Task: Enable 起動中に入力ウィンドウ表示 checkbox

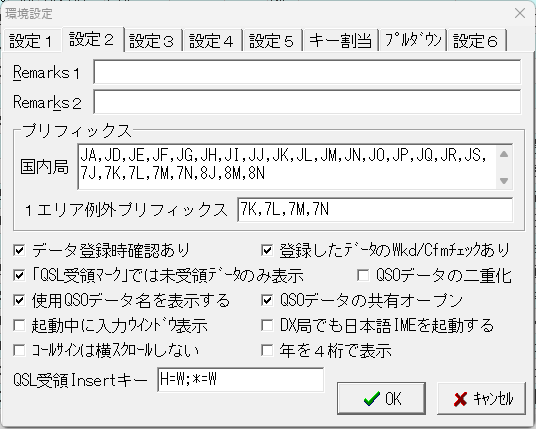Action: [19, 325]
